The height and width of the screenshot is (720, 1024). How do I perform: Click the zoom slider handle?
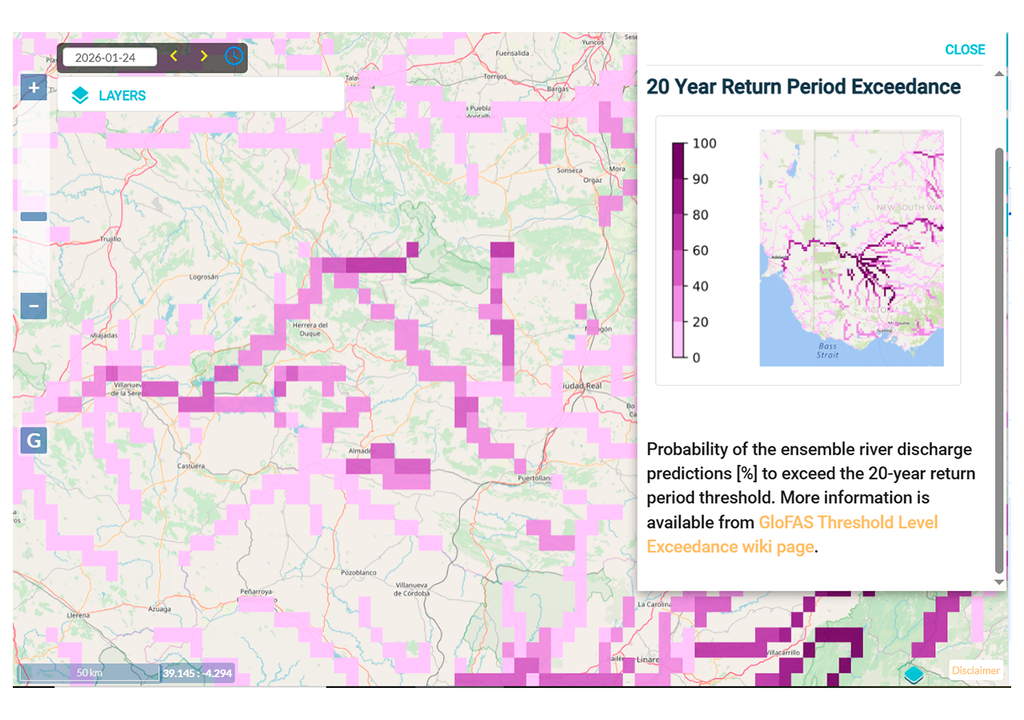(34, 216)
